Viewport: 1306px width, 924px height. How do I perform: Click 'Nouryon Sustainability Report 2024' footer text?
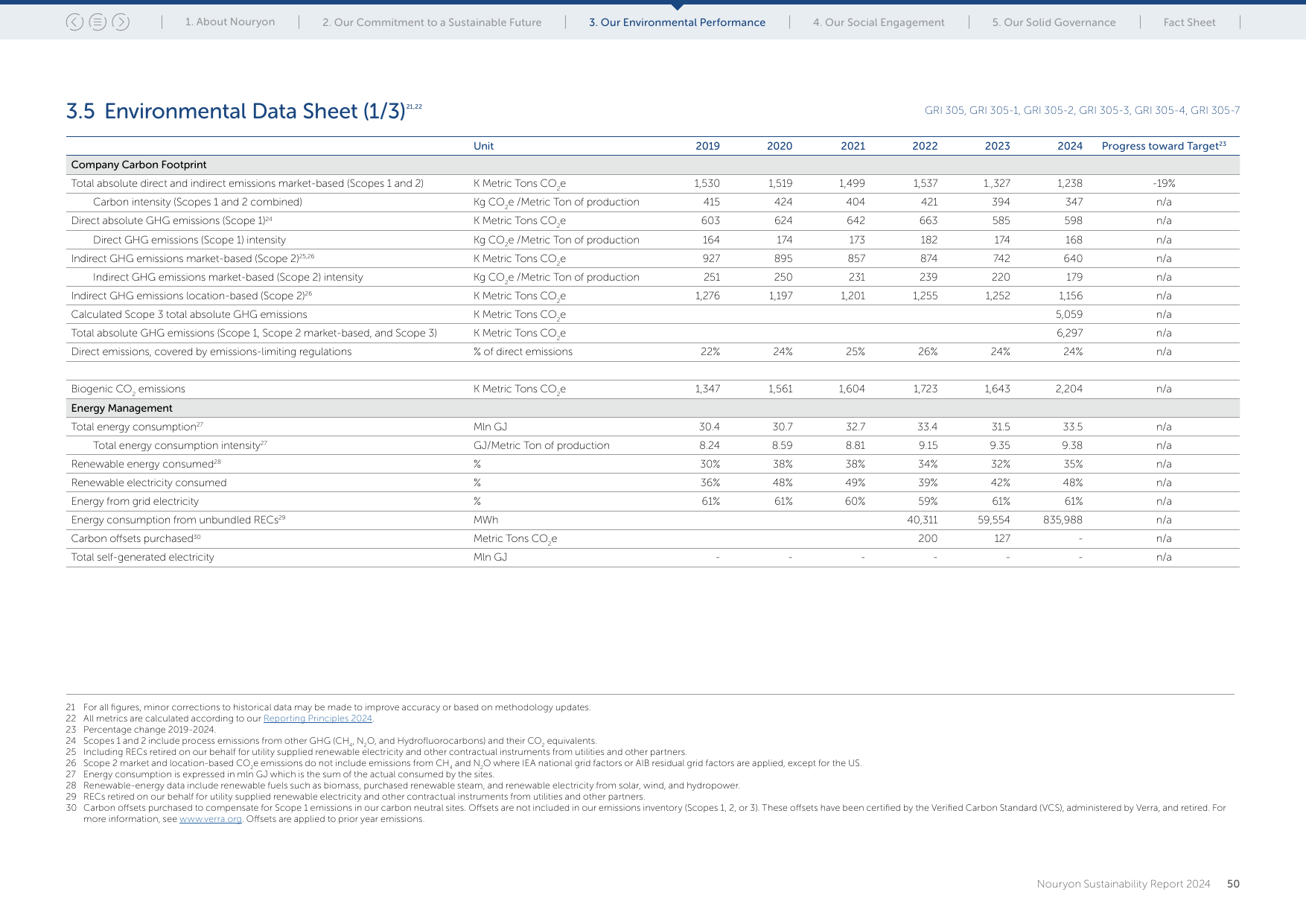click(x=1123, y=884)
